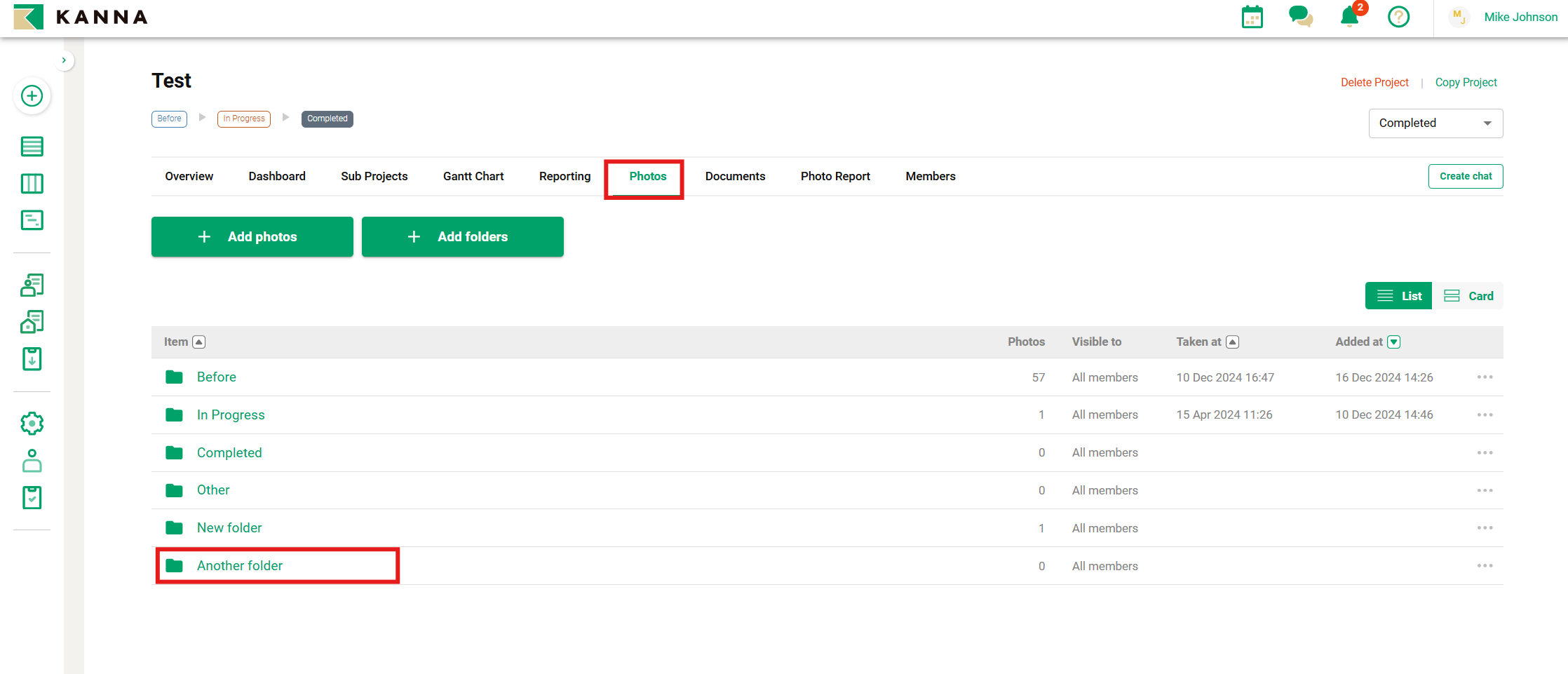Open the Another folder row
The height and width of the screenshot is (674, 1568).
point(240,566)
